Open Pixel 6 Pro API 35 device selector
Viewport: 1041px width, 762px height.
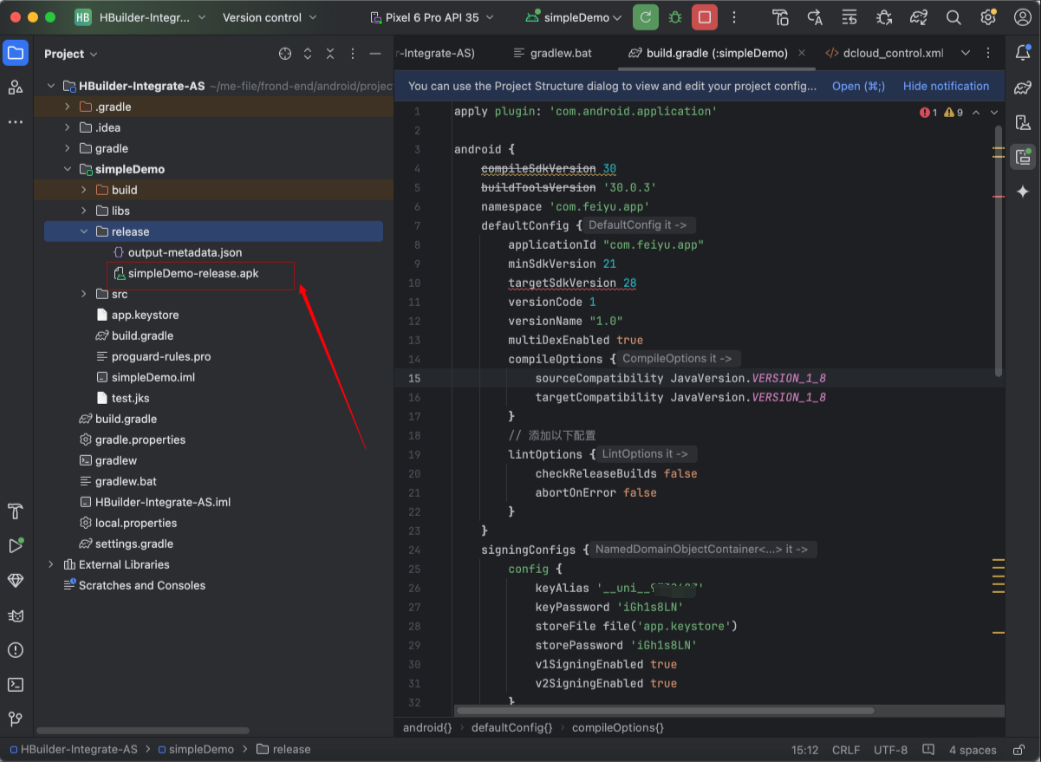[x=432, y=18]
